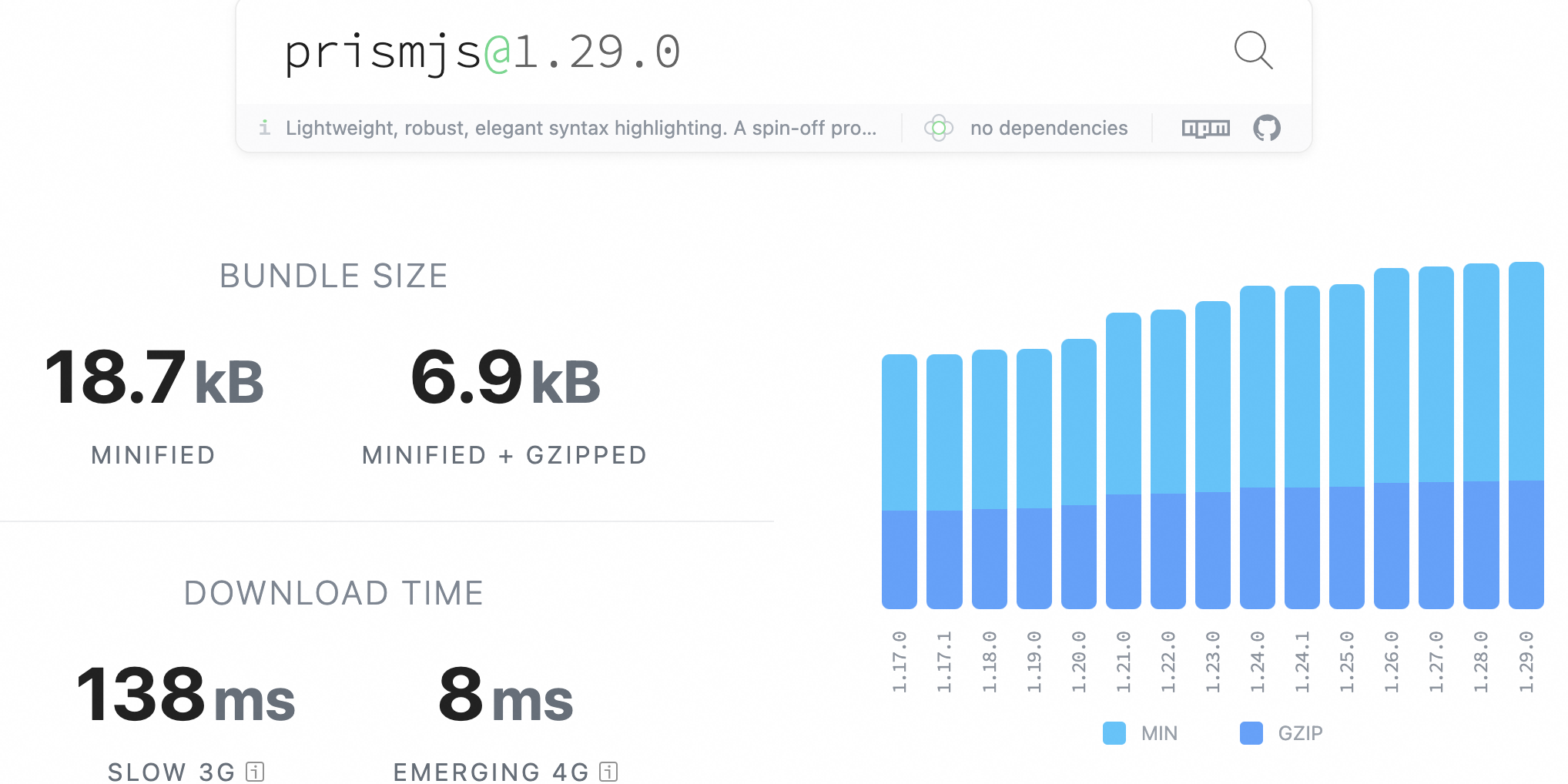Click the MIN legend label
Viewport: 1568px width, 784px height.
click(x=1159, y=733)
